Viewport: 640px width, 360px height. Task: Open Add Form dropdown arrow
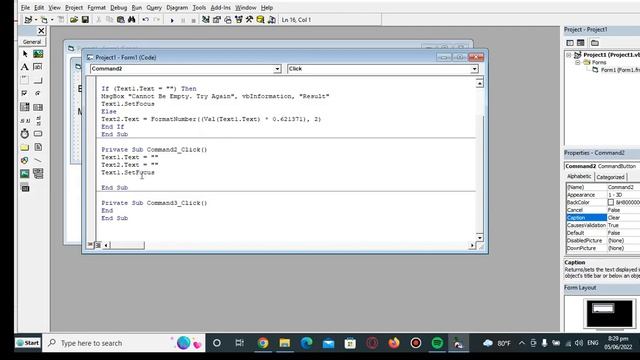click(x=52, y=20)
